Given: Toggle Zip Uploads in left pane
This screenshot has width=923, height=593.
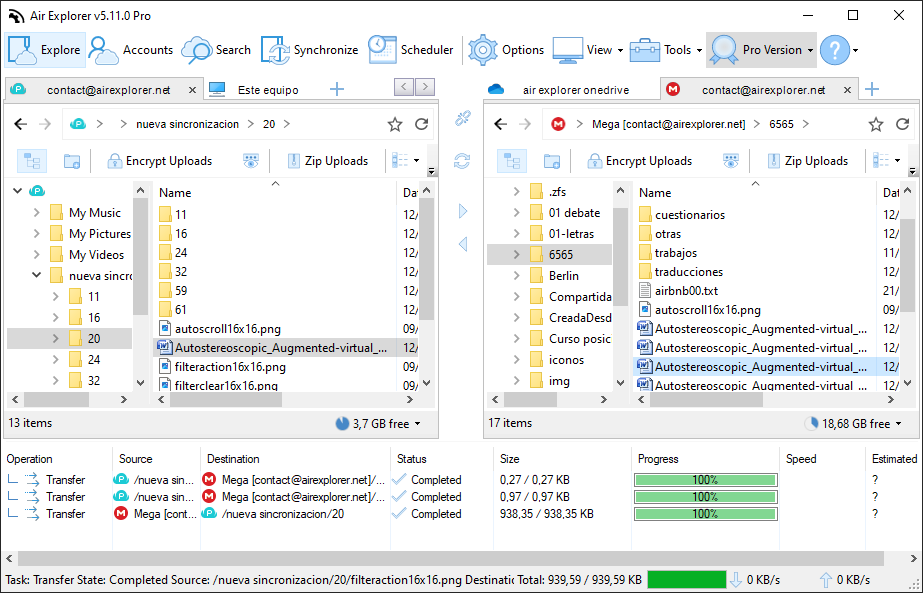Looking at the screenshot, I should tap(328, 161).
